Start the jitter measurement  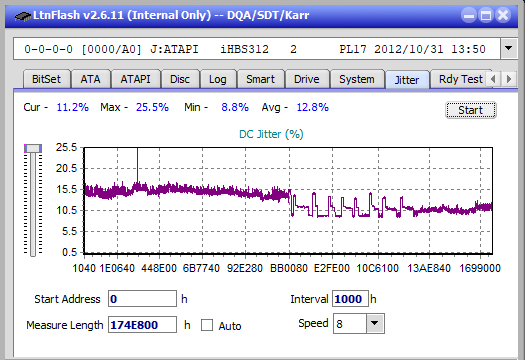pyautogui.click(x=470, y=110)
